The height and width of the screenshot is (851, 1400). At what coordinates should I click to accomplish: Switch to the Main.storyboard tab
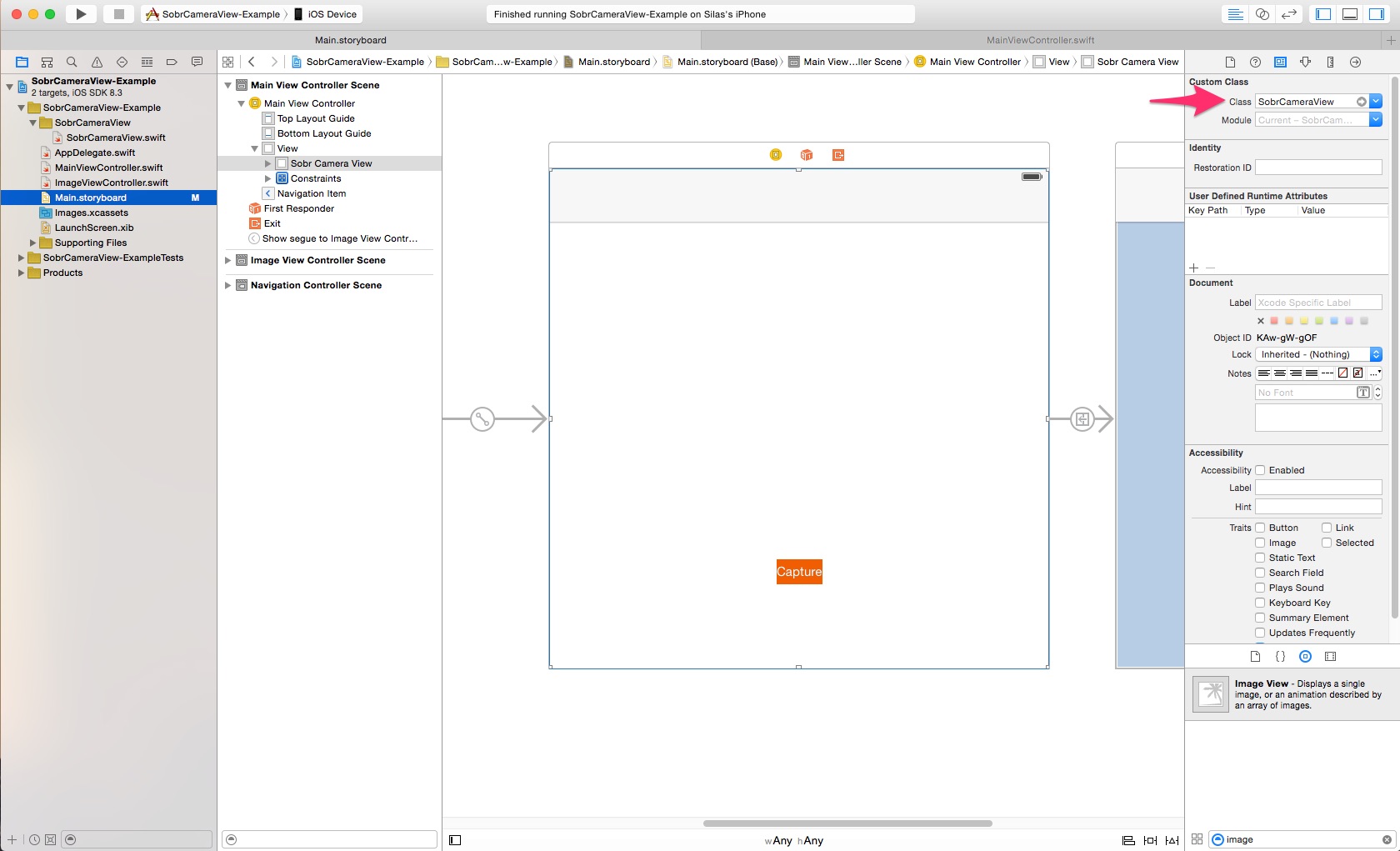(351, 40)
